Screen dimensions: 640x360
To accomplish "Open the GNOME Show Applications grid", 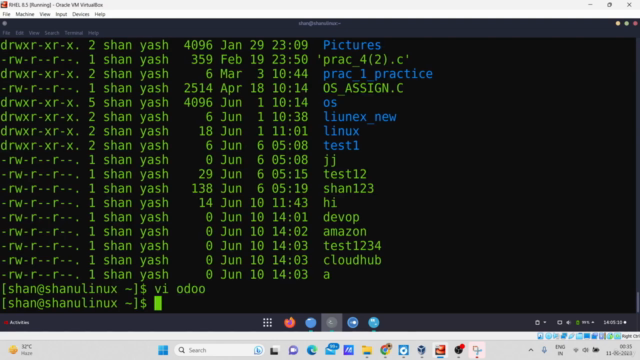I will 267,322.
